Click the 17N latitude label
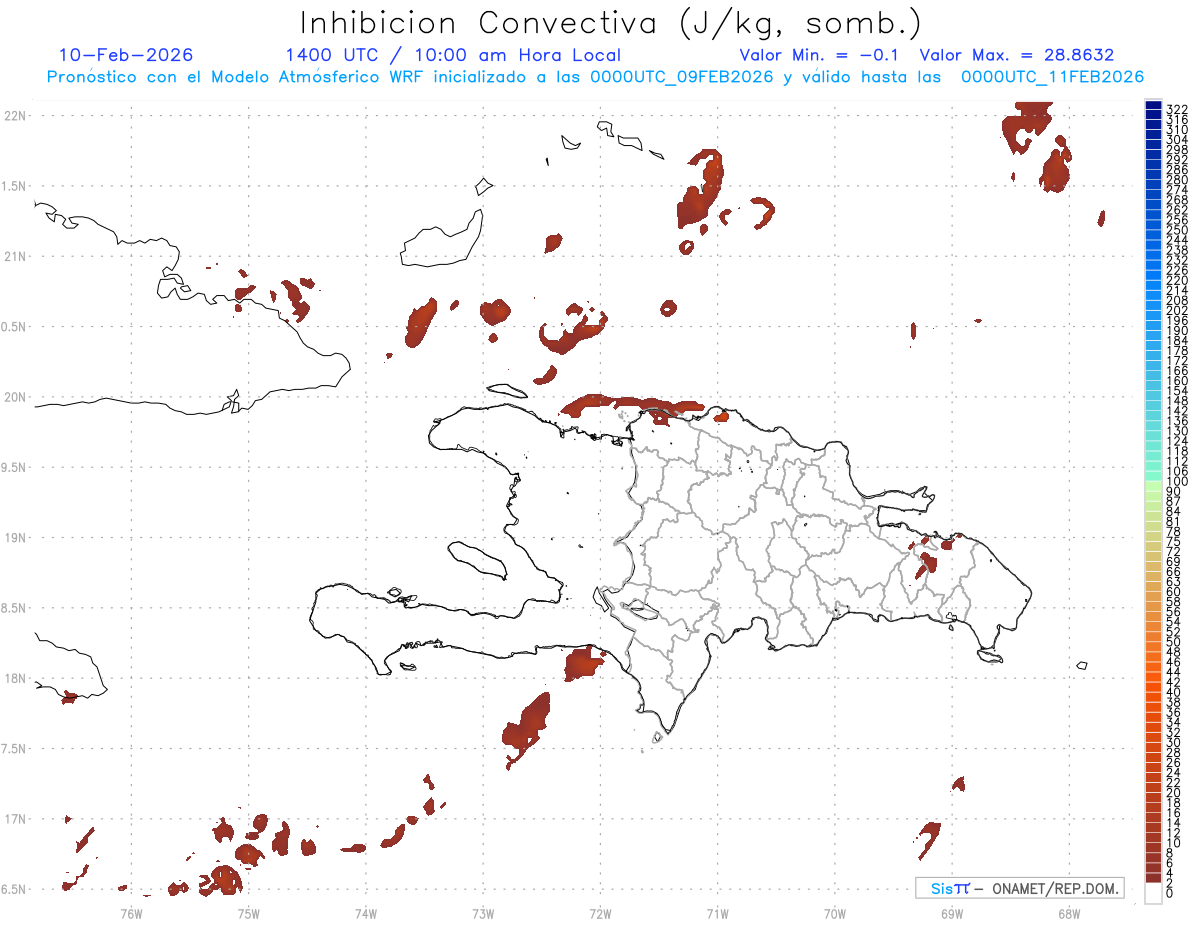Image resolution: width=1200 pixels, height=927 pixels. coord(15,819)
